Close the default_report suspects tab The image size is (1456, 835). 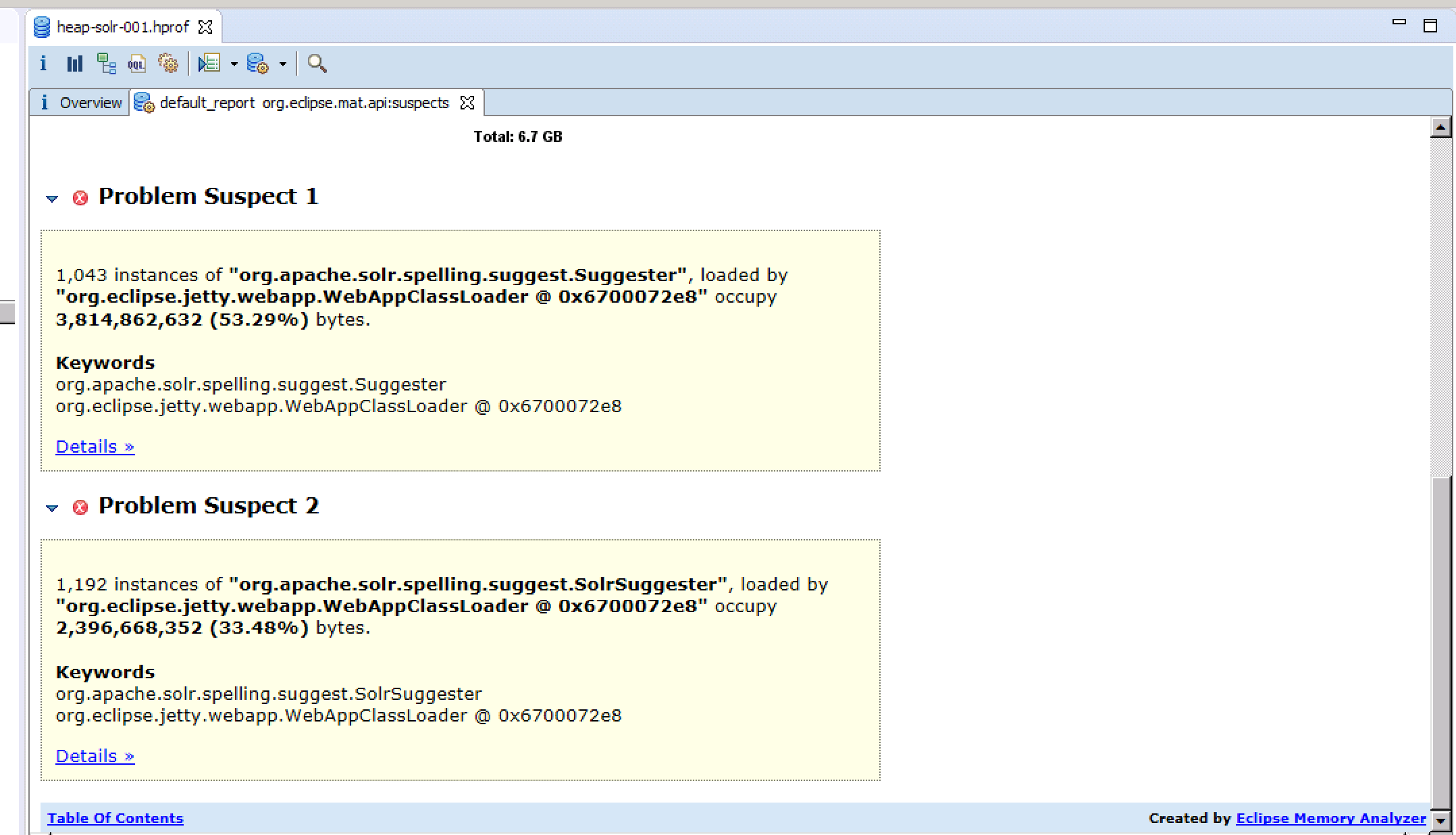click(x=467, y=103)
